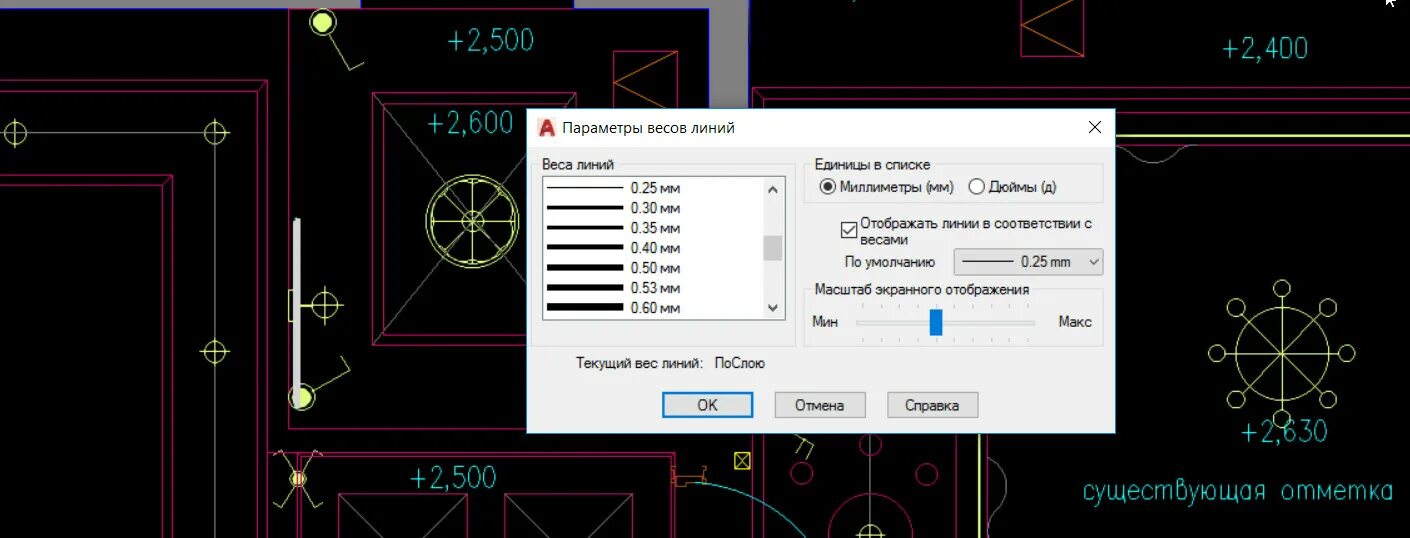Select the 0.60 мм lineweight
The image size is (1410, 538).
pos(652,308)
